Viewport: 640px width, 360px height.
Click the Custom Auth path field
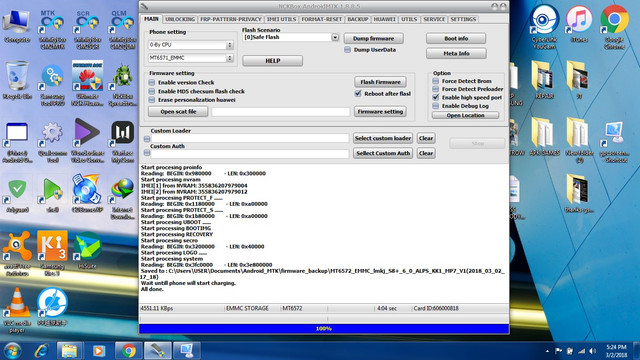pyautogui.click(x=250, y=153)
